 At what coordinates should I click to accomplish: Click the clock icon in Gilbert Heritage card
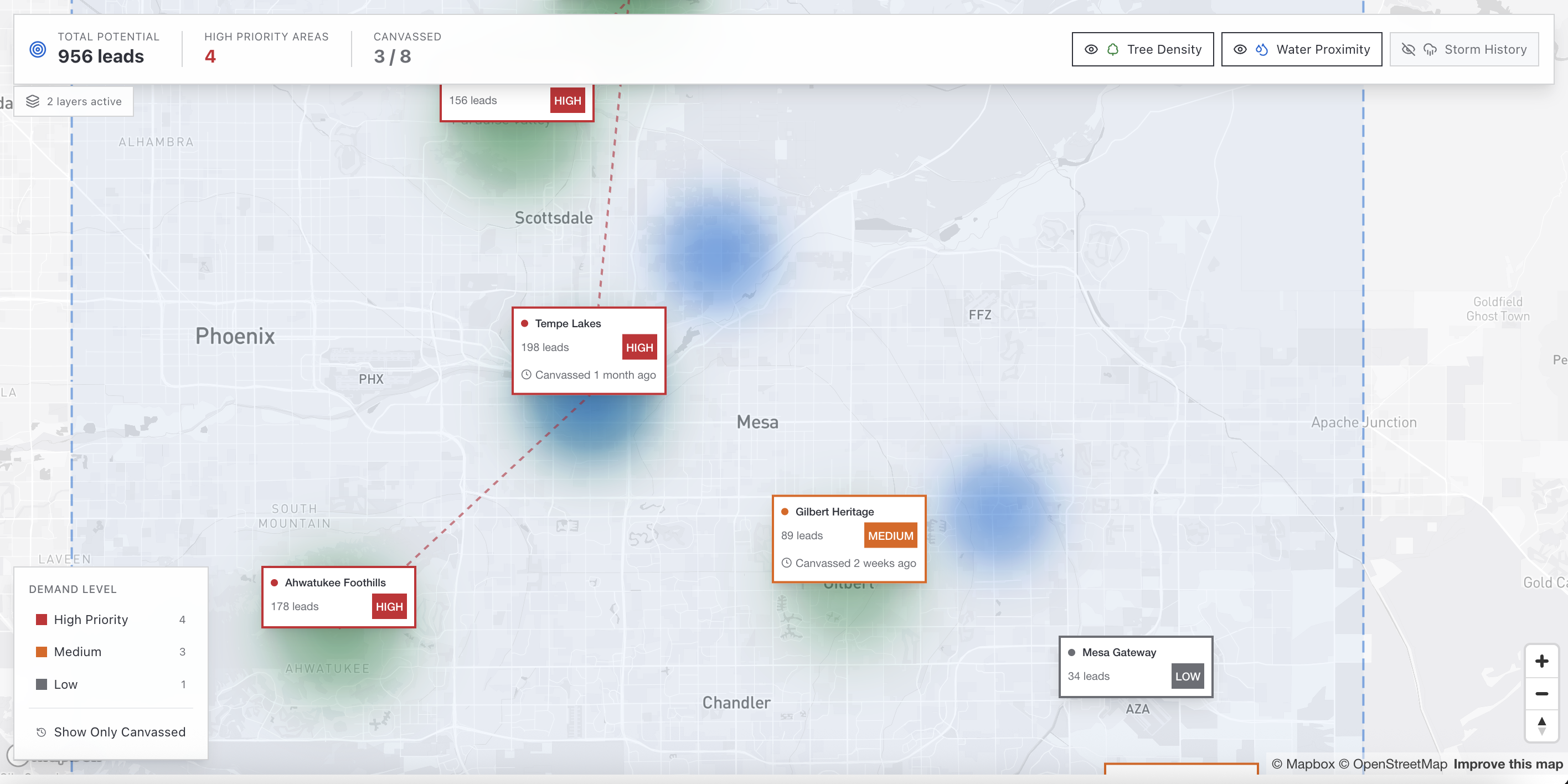point(786,563)
